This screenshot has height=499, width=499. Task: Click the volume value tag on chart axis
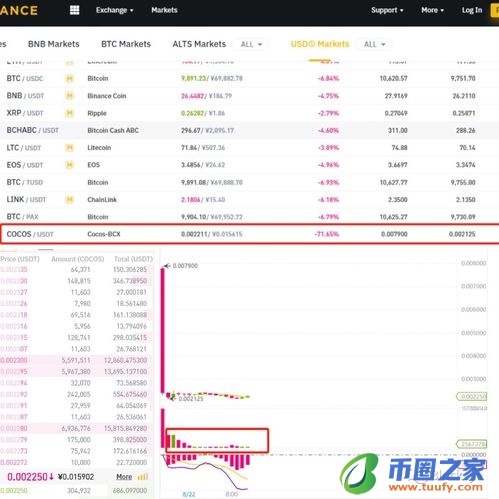472,444
